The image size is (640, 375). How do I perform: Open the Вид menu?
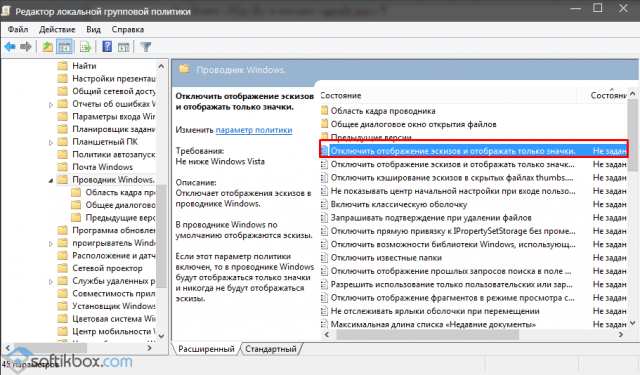[93, 29]
